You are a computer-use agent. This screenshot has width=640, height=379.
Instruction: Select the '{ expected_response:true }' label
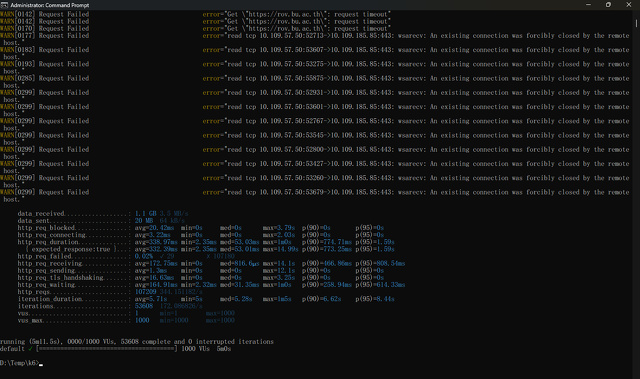pos(71,249)
